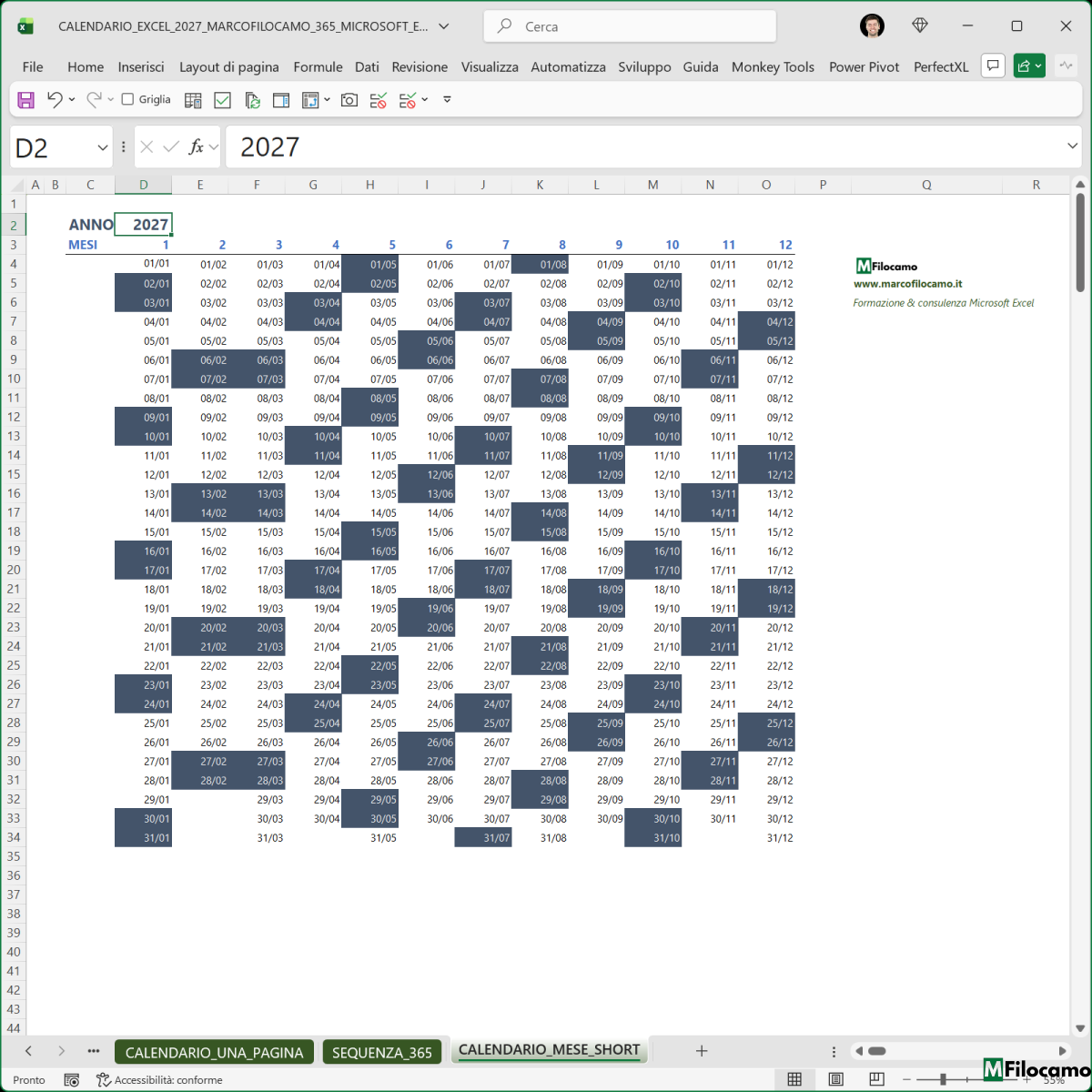Image resolution: width=1092 pixels, height=1092 pixels.
Task: Click the horizontal scrollbar thumb
Action: pos(876,1051)
